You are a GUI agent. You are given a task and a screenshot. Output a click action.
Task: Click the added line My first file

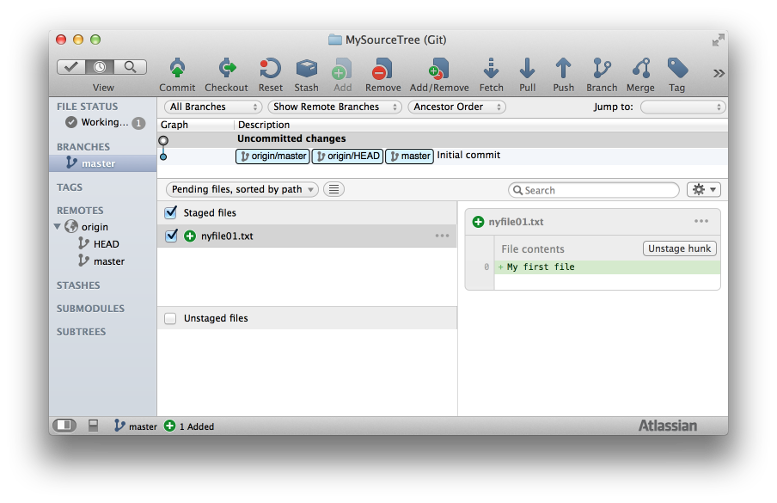pos(607,267)
